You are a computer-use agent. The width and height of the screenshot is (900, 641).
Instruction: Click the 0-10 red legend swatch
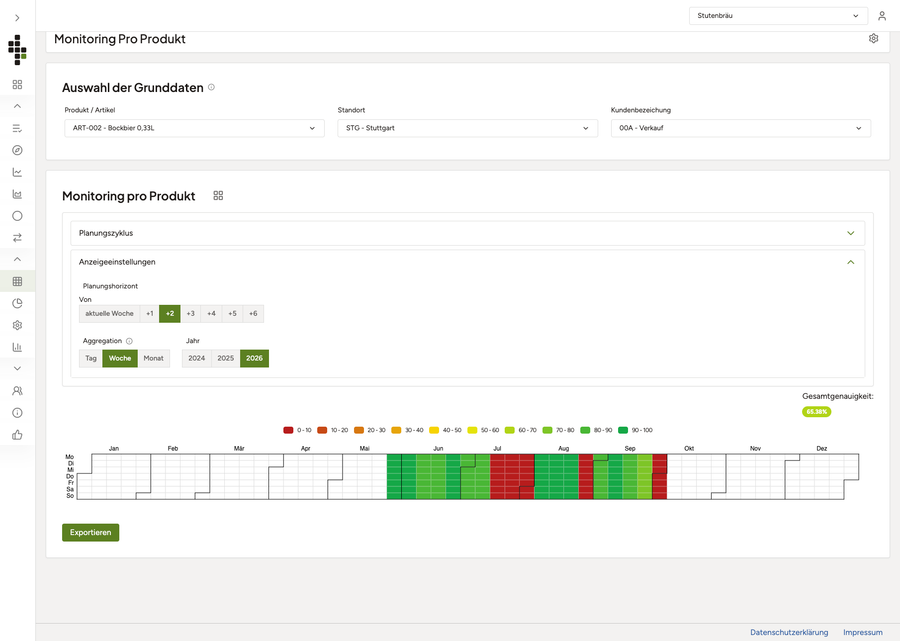coord(288,430)
